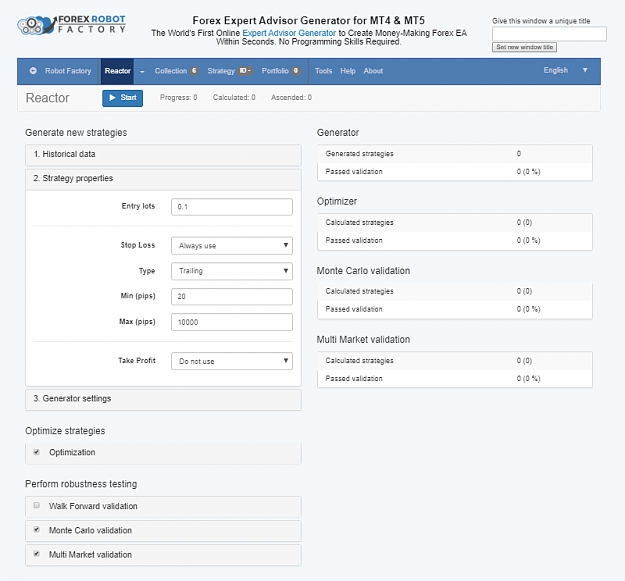Click the Max (pips) input field

tap(232, 322)
